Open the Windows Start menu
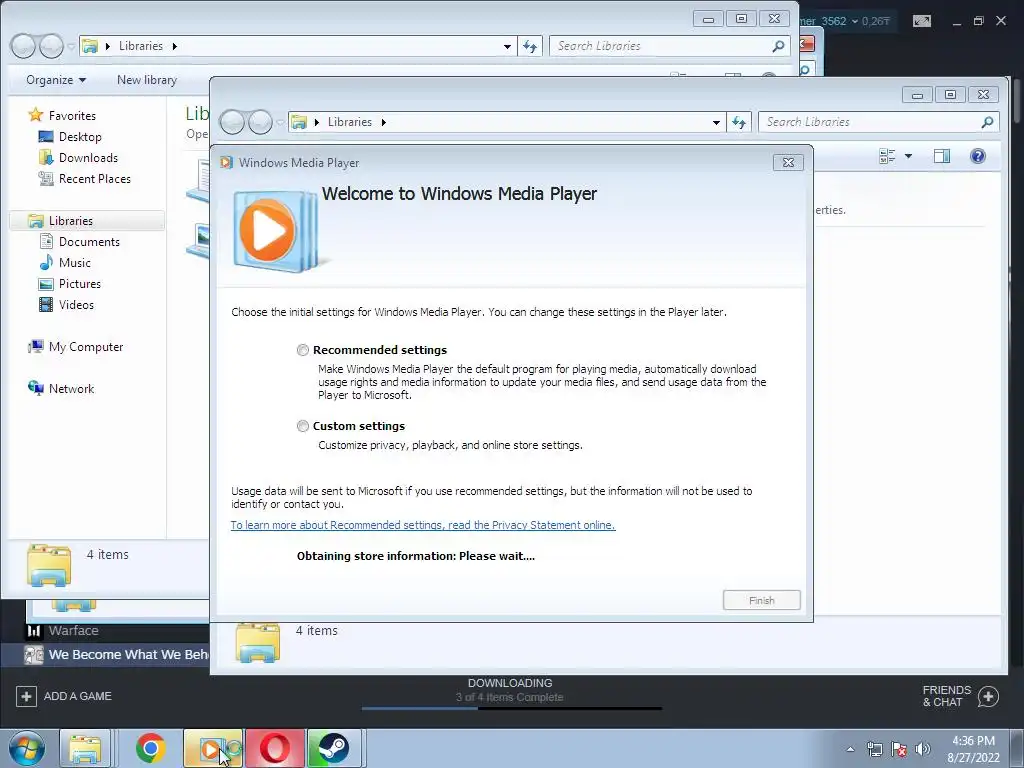Image resolution: width=1024 pixels, height=768 pixels. 25,748
